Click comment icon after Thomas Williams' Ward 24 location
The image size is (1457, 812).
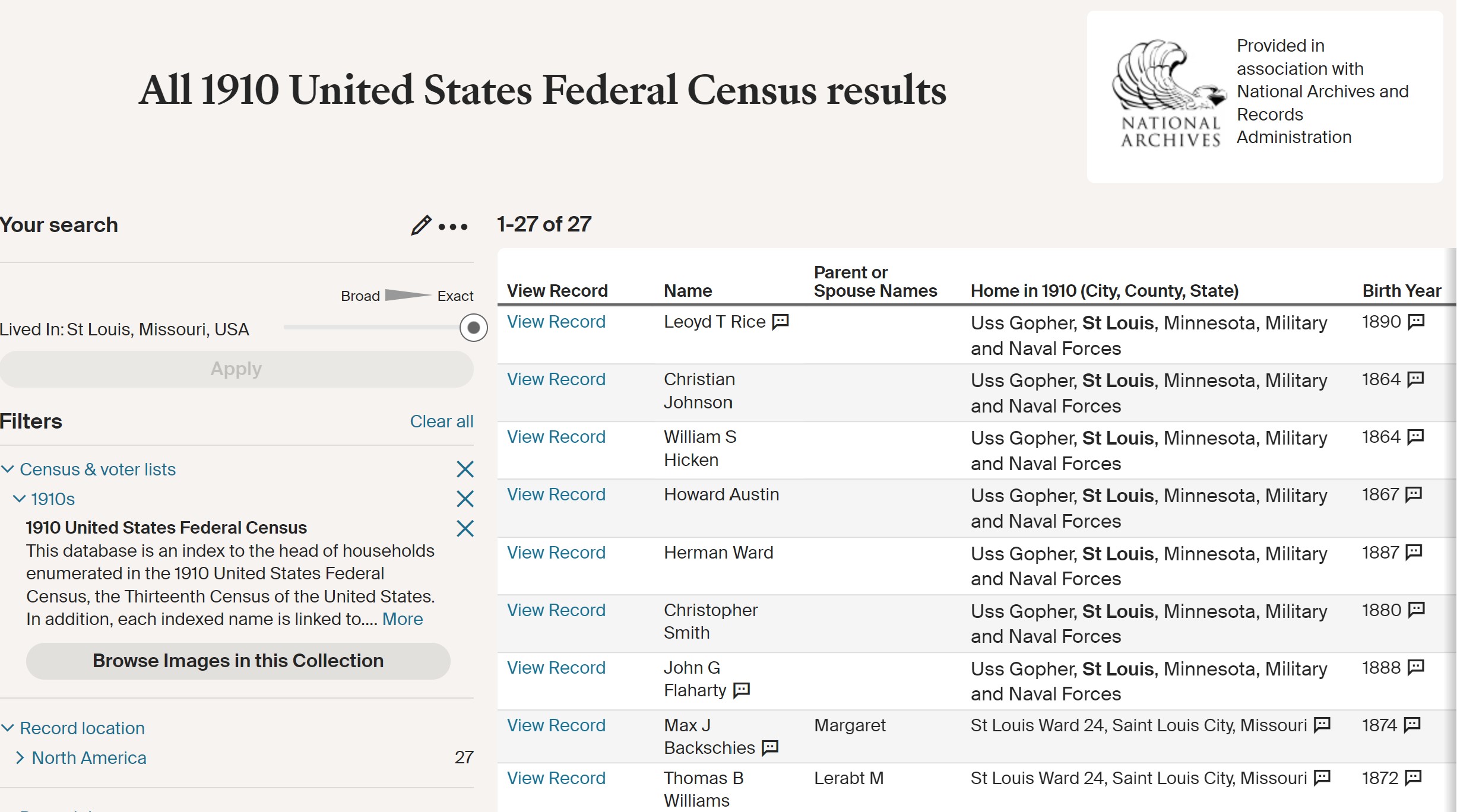pyautogui.click(x=1322, y=778)
